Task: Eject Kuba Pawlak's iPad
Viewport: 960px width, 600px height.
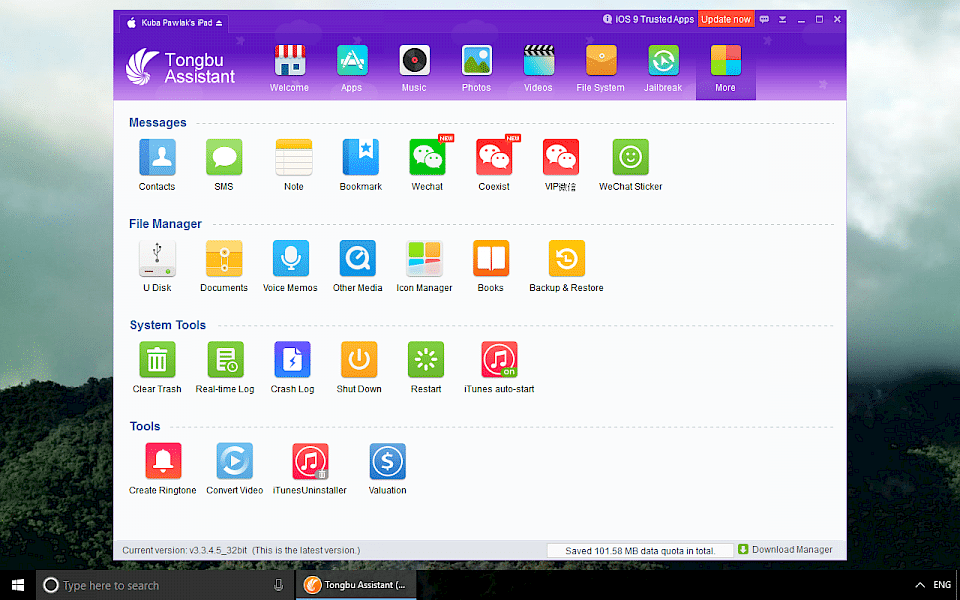Action: [x=219, y=23]
